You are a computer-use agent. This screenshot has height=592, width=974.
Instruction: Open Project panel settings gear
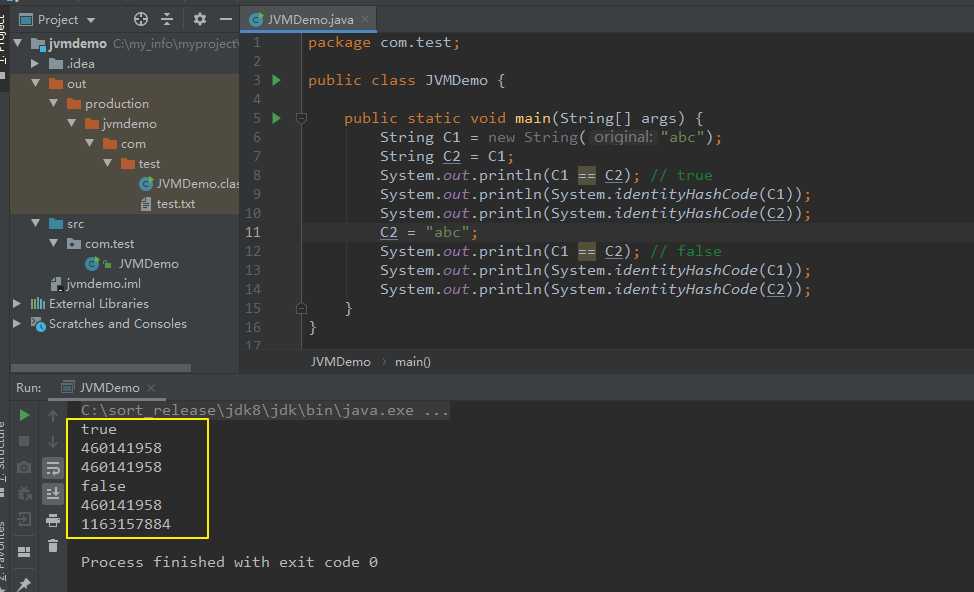pyautogui.click(x=199, y=19)
